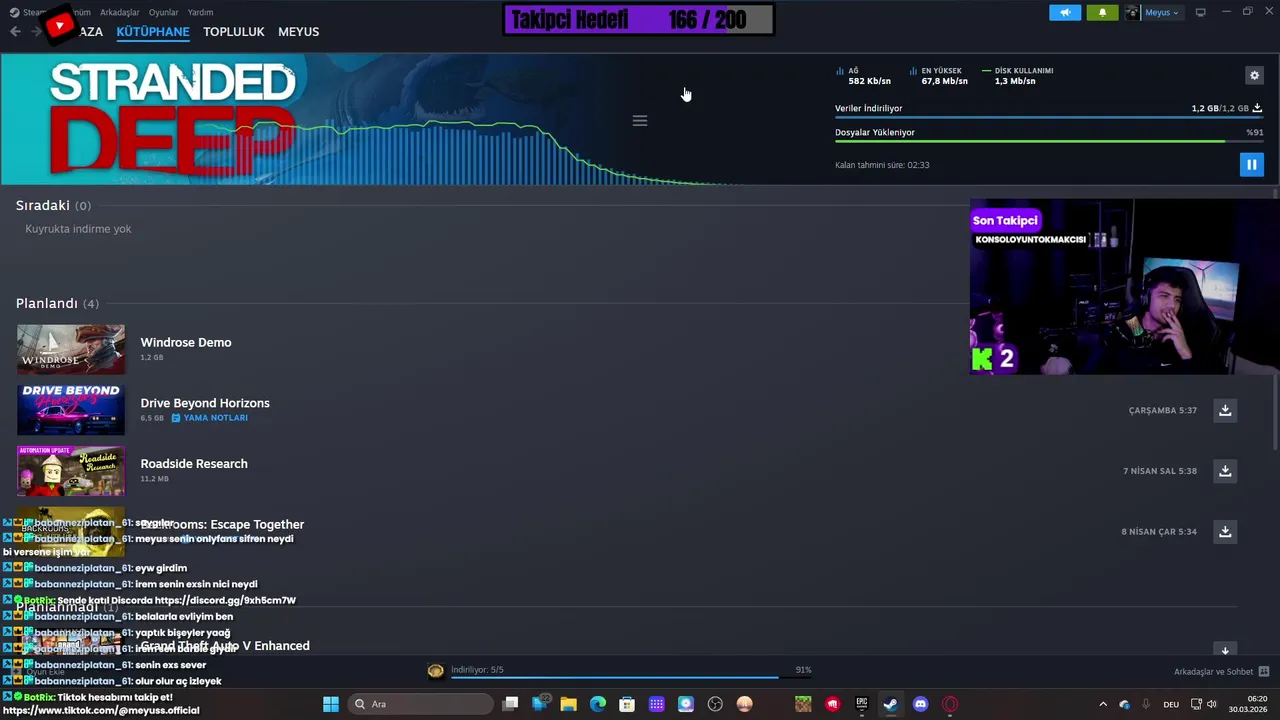1280x720 pixels.
Task: Click the bottom İndiriliyor 5/5 progress bar
Action: (x=631, y=677)
